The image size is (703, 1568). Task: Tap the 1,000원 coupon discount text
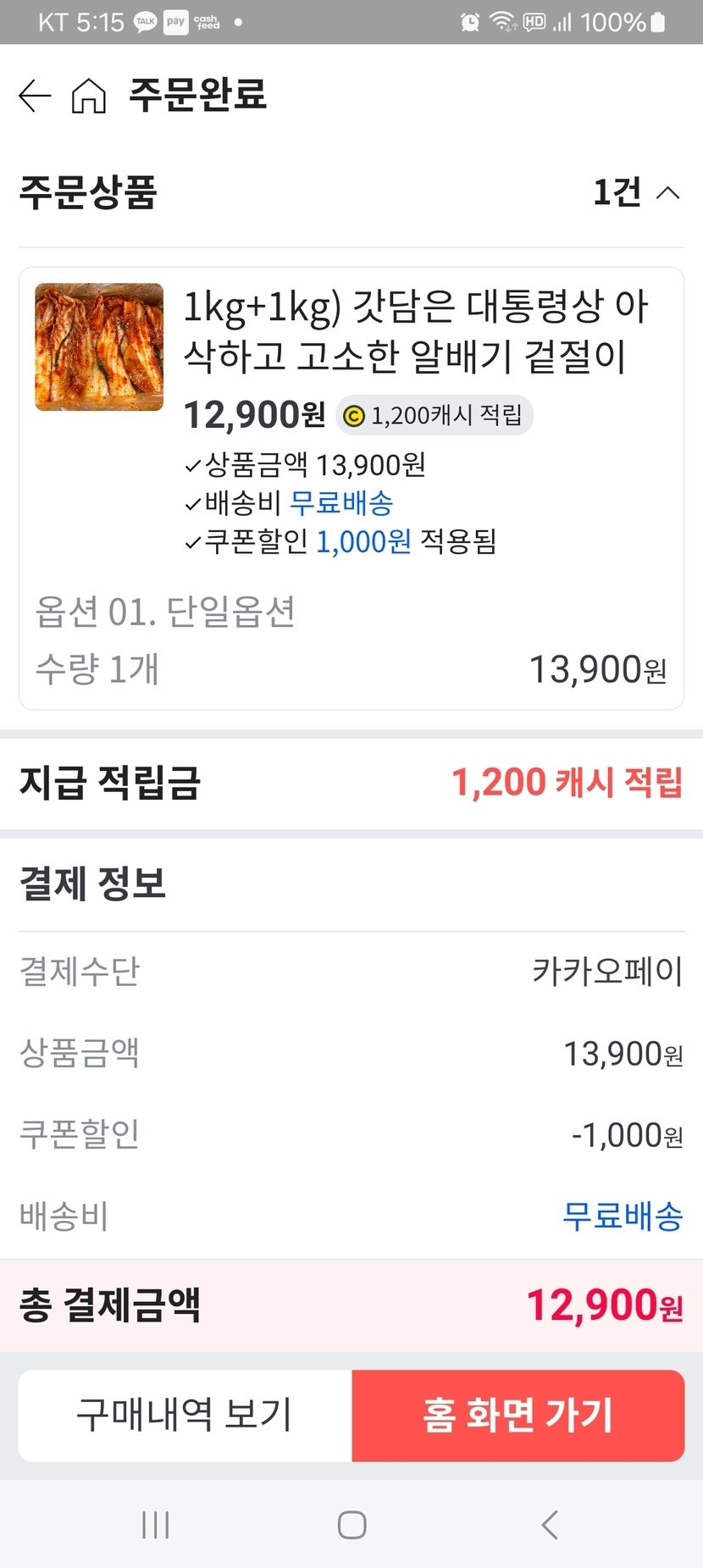click(x=363, y=541)
